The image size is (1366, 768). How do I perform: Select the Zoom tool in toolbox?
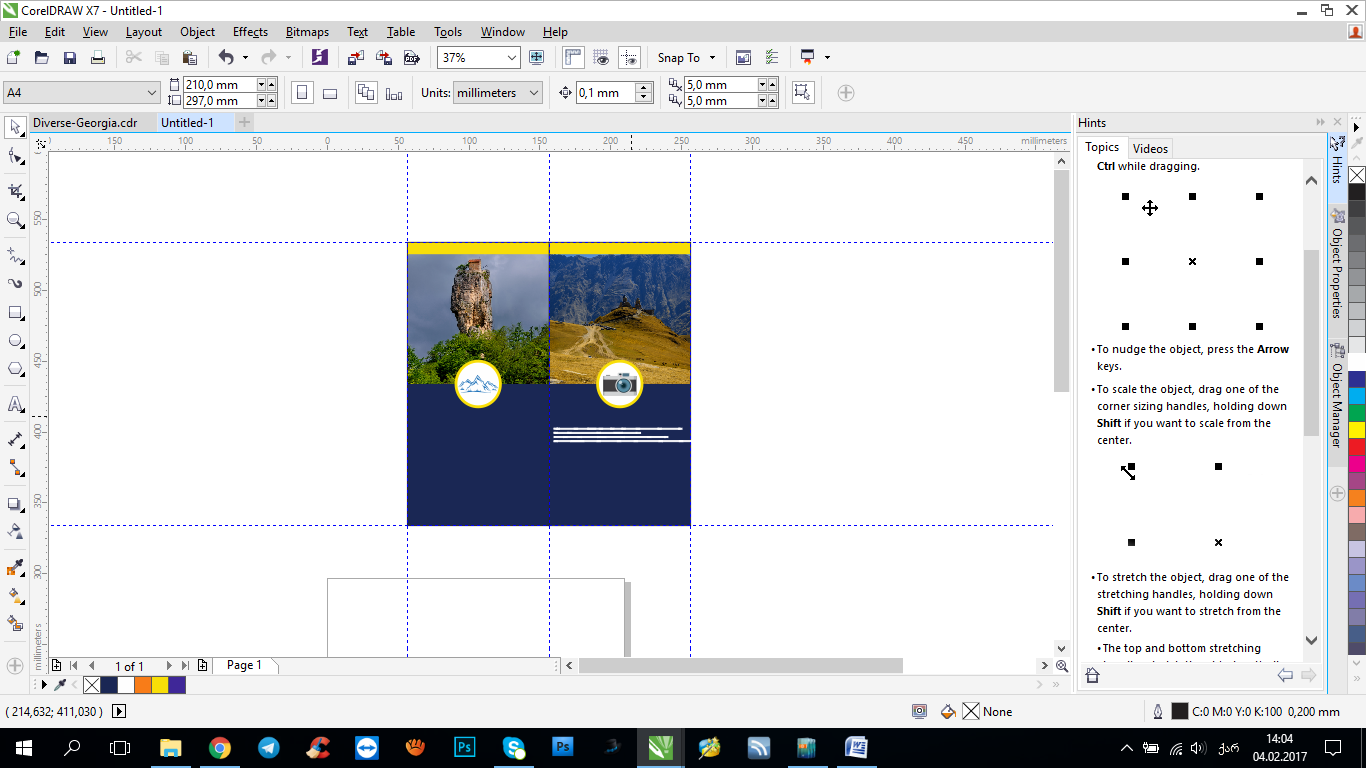pyautogui.click(x=15, y=220)
